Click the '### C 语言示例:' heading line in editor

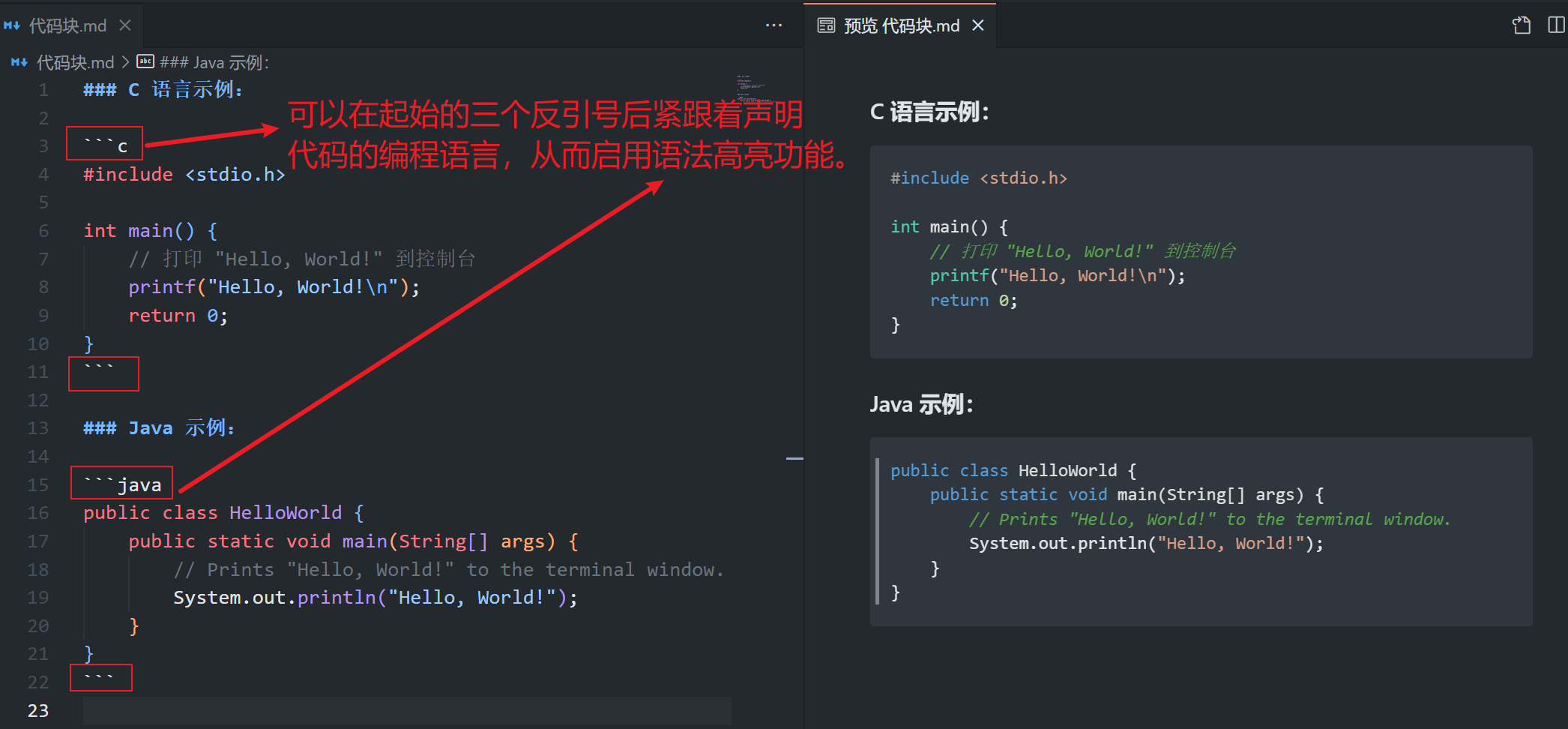pyautogui.click(x=163, y=90)
